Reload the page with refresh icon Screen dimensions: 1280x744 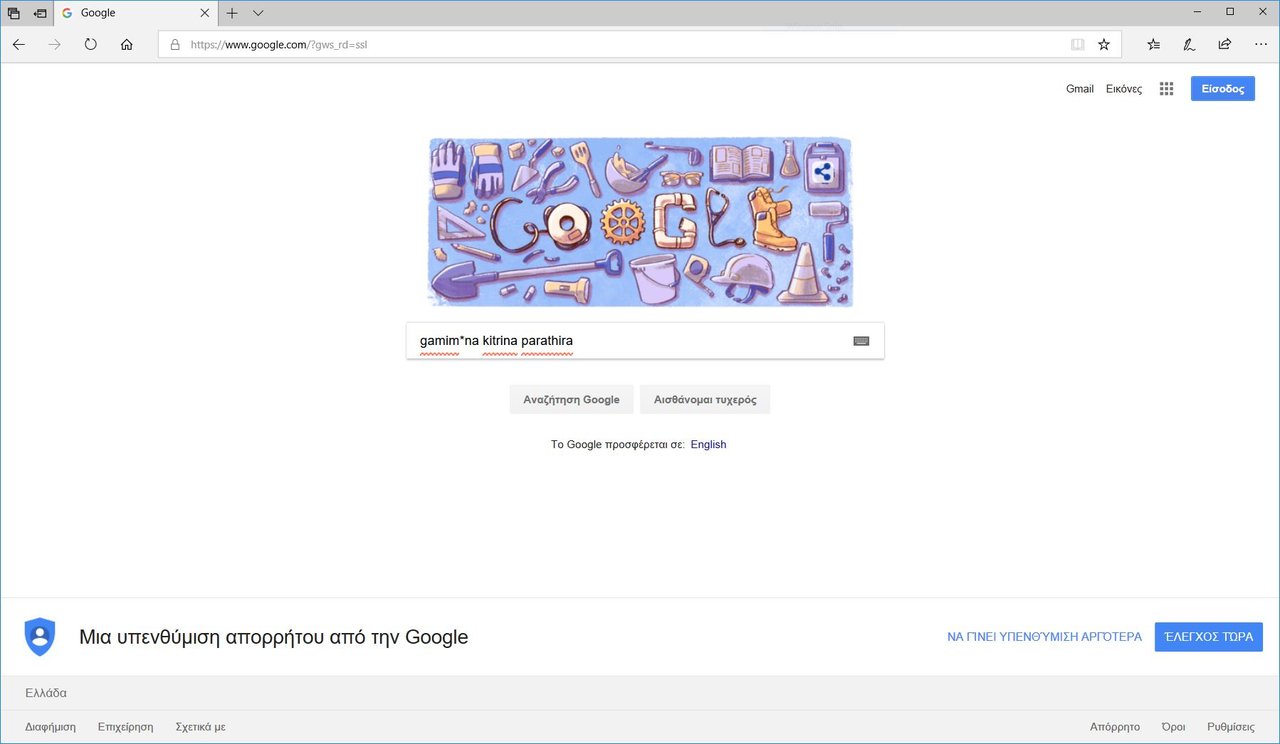click(x=91, y=44)
